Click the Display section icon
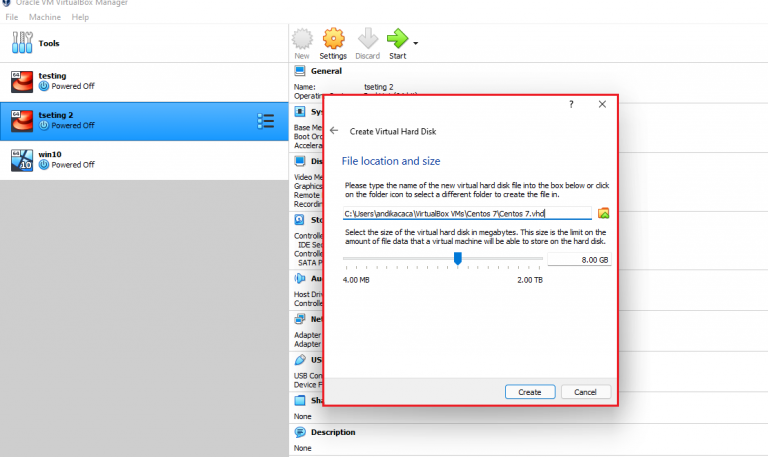 point(300,161)
